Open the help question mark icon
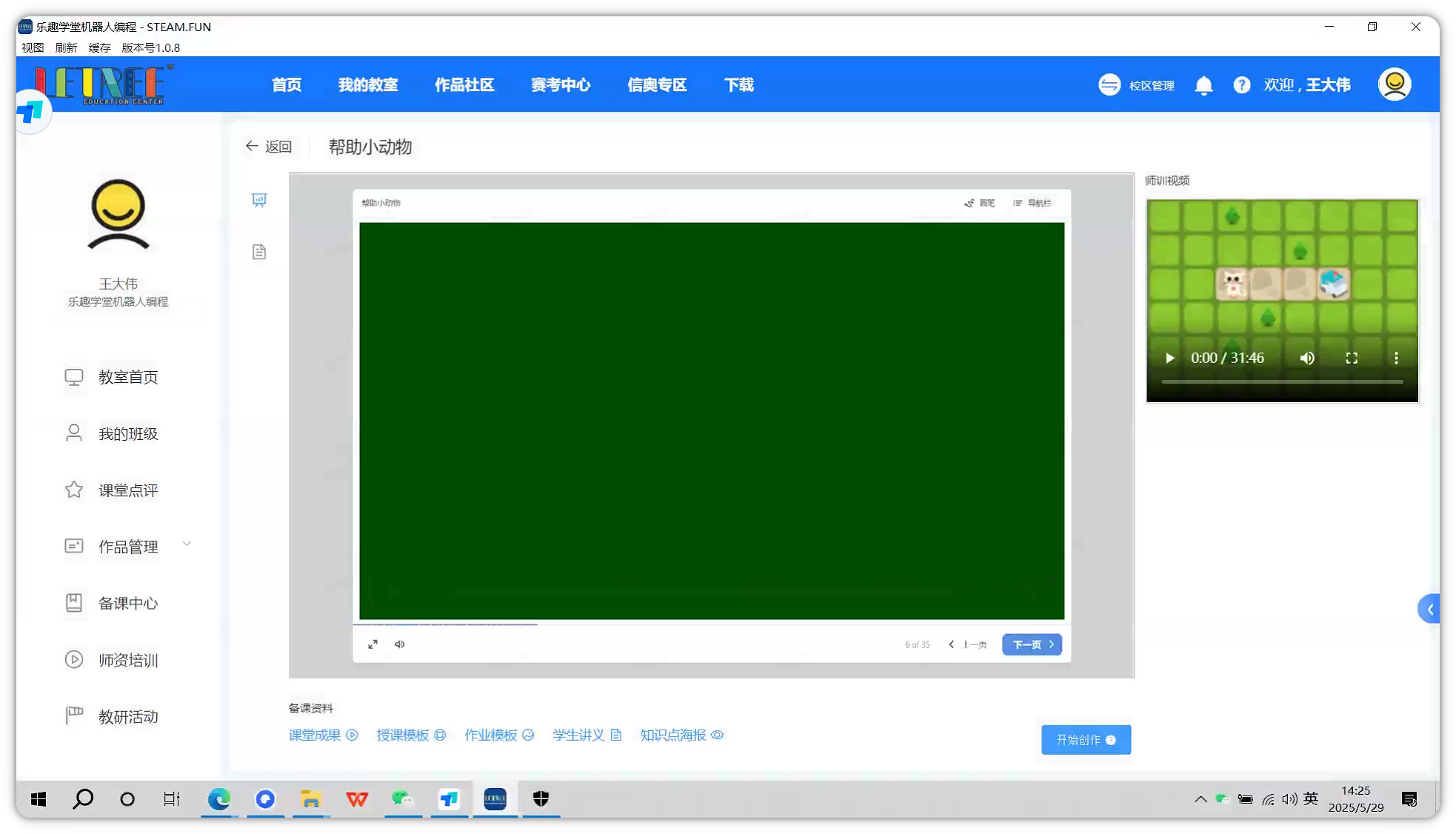The width and height of the screenshot is (1456, 834). point(1242,85)
